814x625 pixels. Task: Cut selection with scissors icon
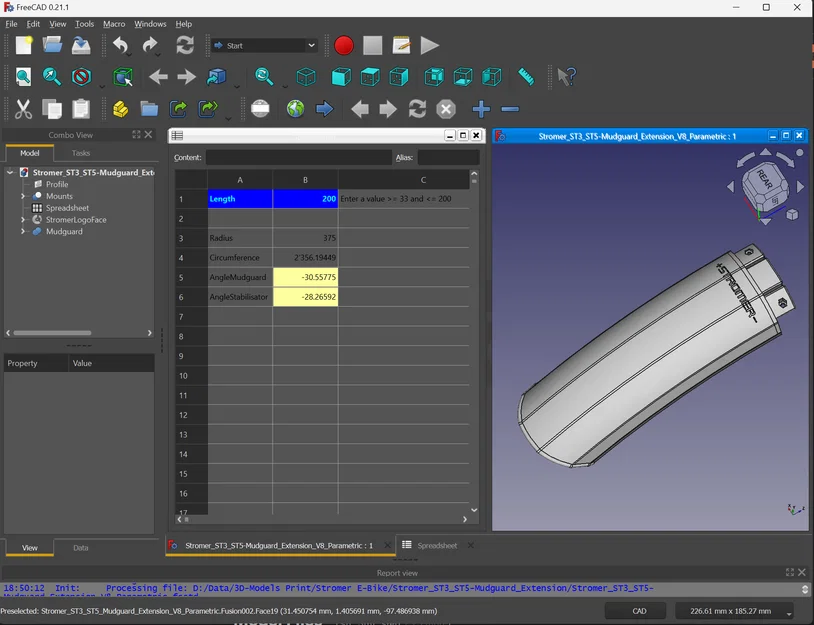(x=23, y=109)
